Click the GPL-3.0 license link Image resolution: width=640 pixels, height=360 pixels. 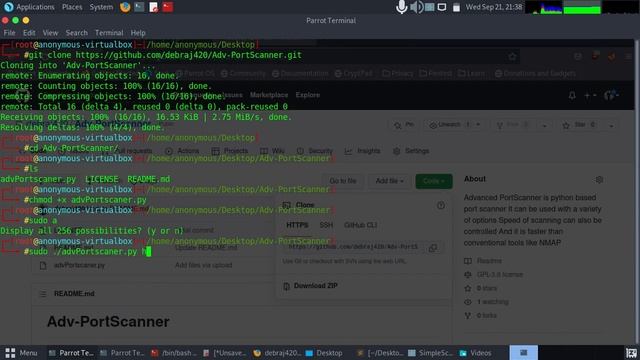tap(500, 275)
